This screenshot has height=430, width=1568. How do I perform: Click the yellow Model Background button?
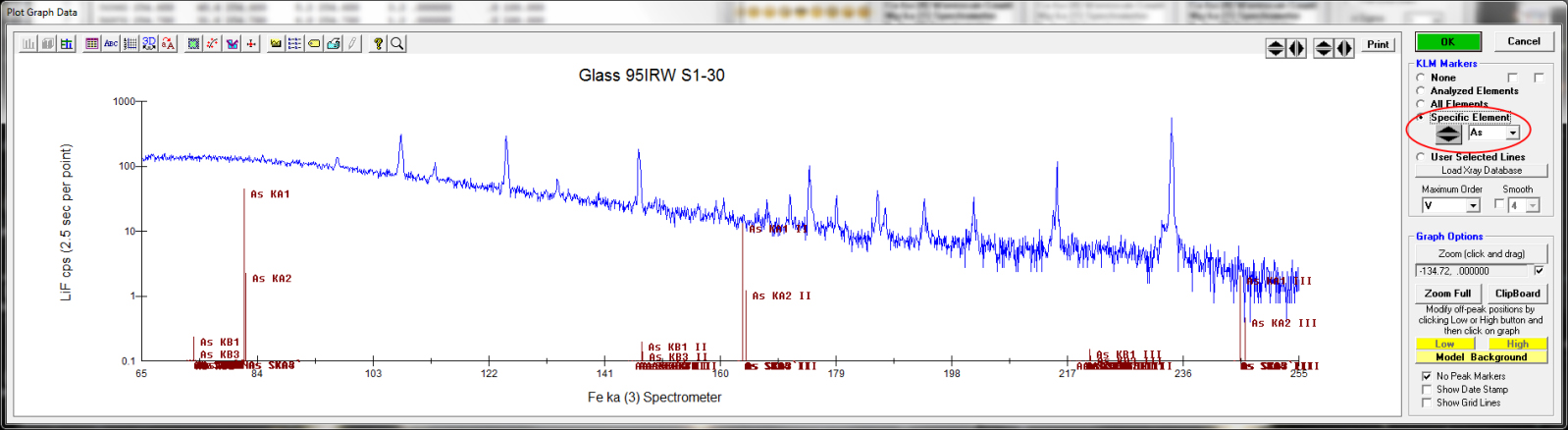[x=1481, y=357]
